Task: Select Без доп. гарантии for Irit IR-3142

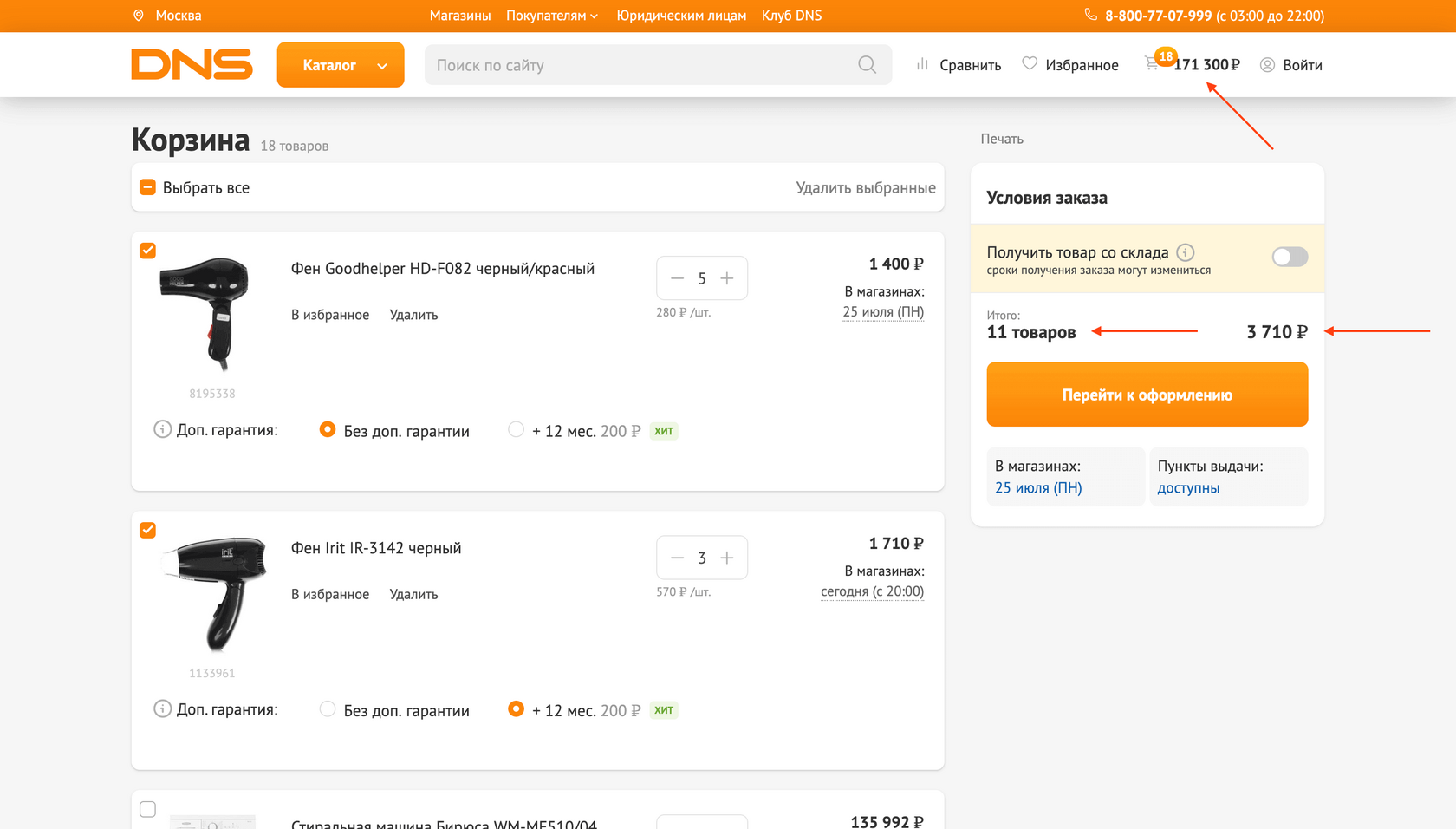Action: [327, 708]
